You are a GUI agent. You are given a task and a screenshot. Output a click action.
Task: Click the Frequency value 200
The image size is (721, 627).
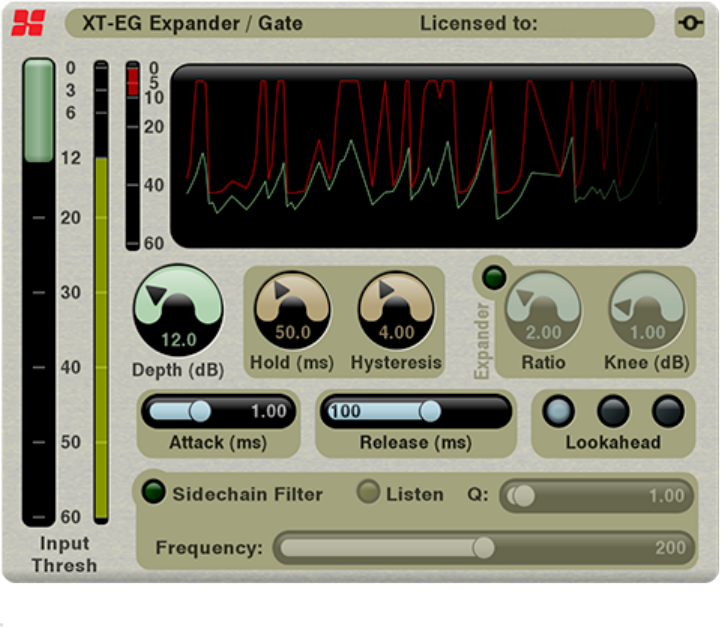670,547
